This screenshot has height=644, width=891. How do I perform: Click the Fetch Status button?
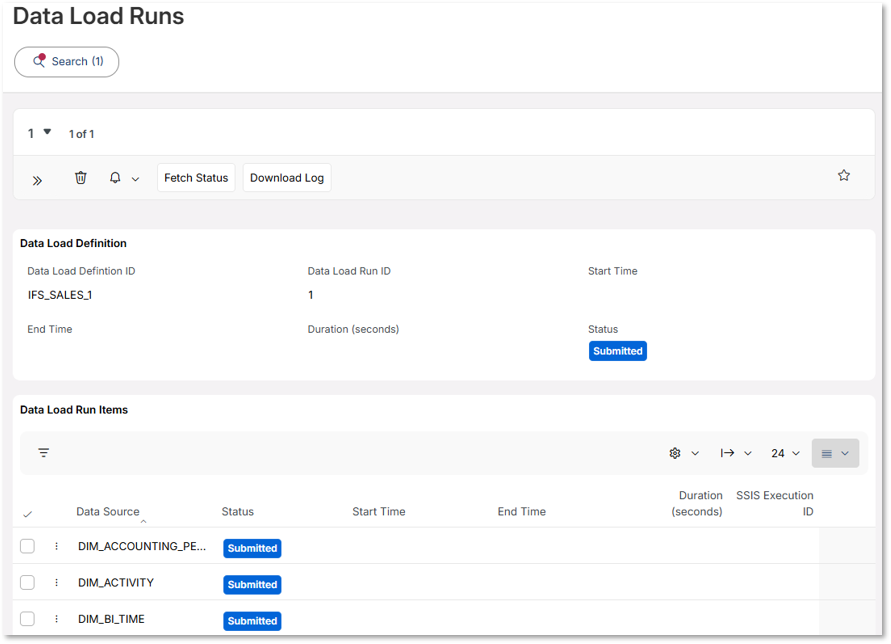pyautogui.click(x=196, y=177)
